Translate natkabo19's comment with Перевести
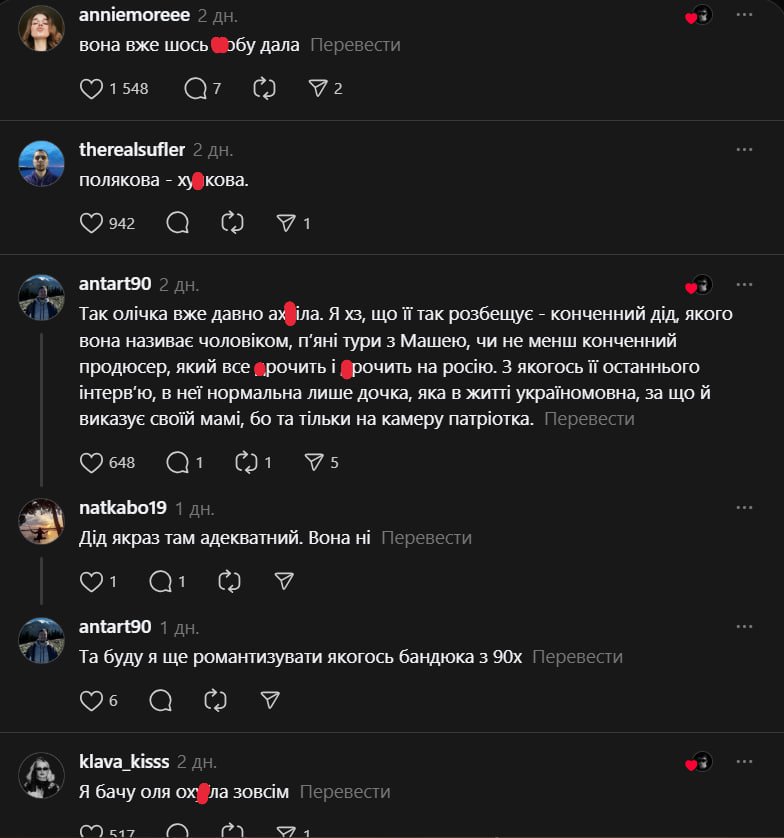 426,538
